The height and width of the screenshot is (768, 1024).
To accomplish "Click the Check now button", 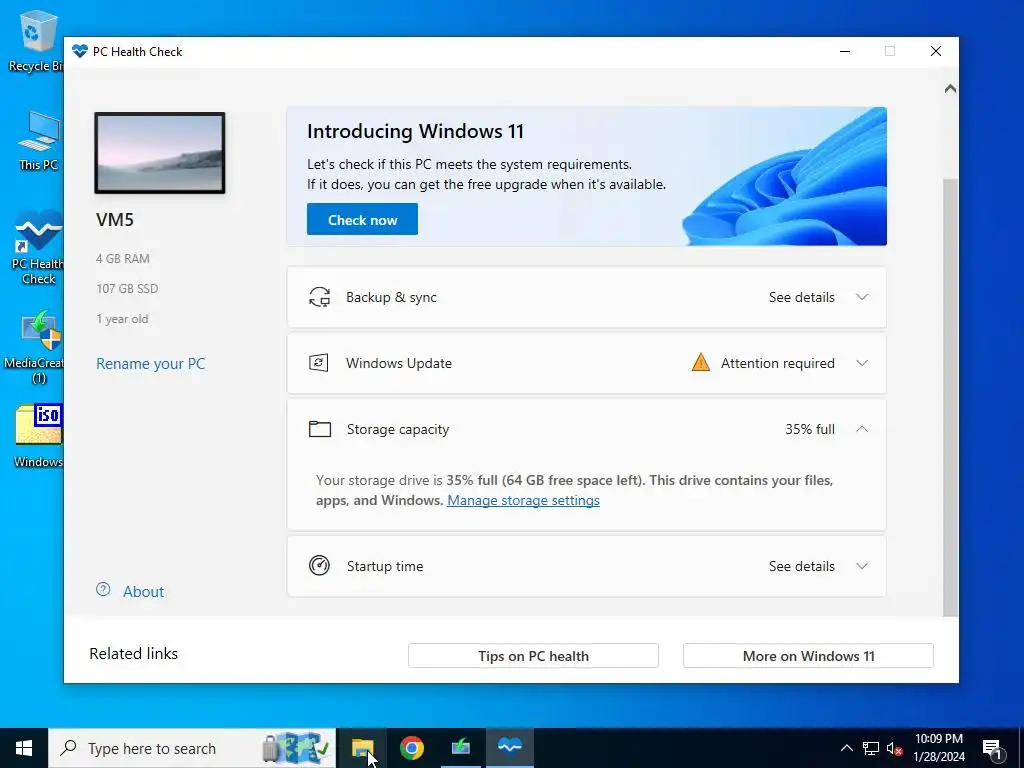I will 362,219.
